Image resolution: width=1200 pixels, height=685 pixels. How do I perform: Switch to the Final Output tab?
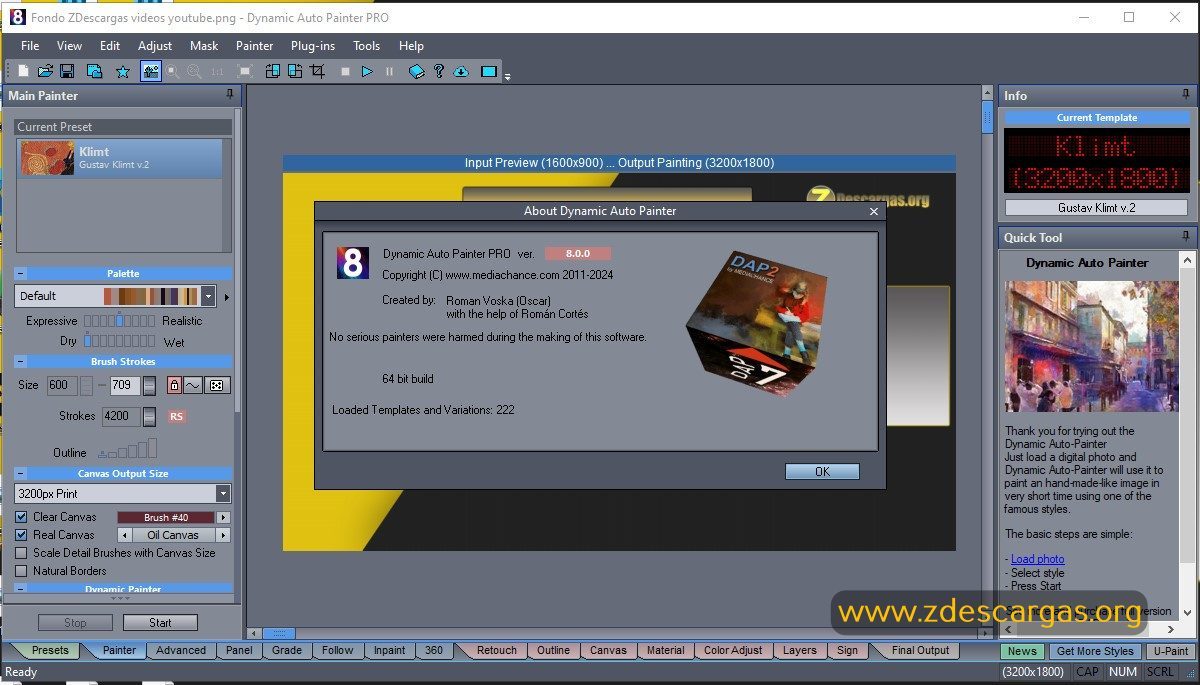[x=920, y=650]
